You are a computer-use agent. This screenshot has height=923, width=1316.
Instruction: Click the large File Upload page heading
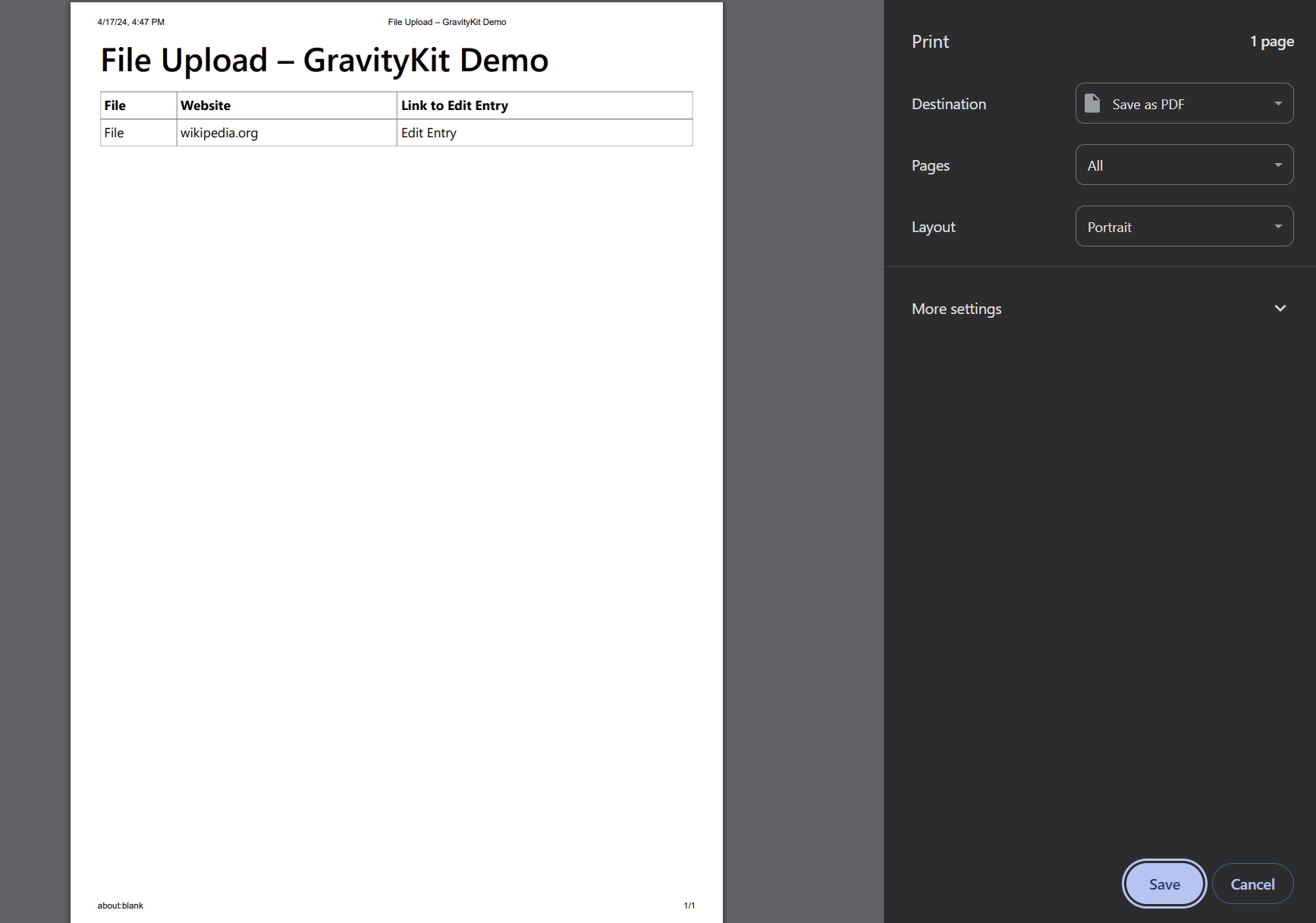pyautogui.click(x=324, y=61)
